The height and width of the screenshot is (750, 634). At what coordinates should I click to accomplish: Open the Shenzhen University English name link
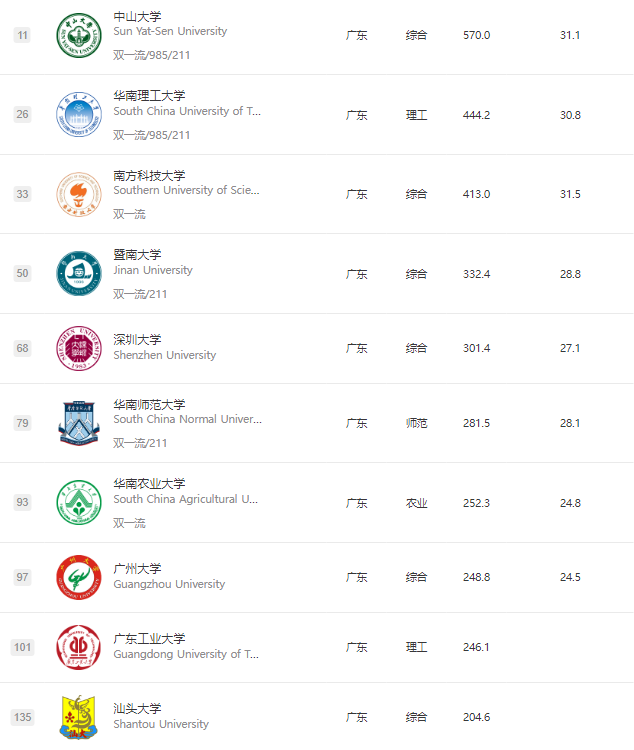pyautogui.click(x=165, y=355)
